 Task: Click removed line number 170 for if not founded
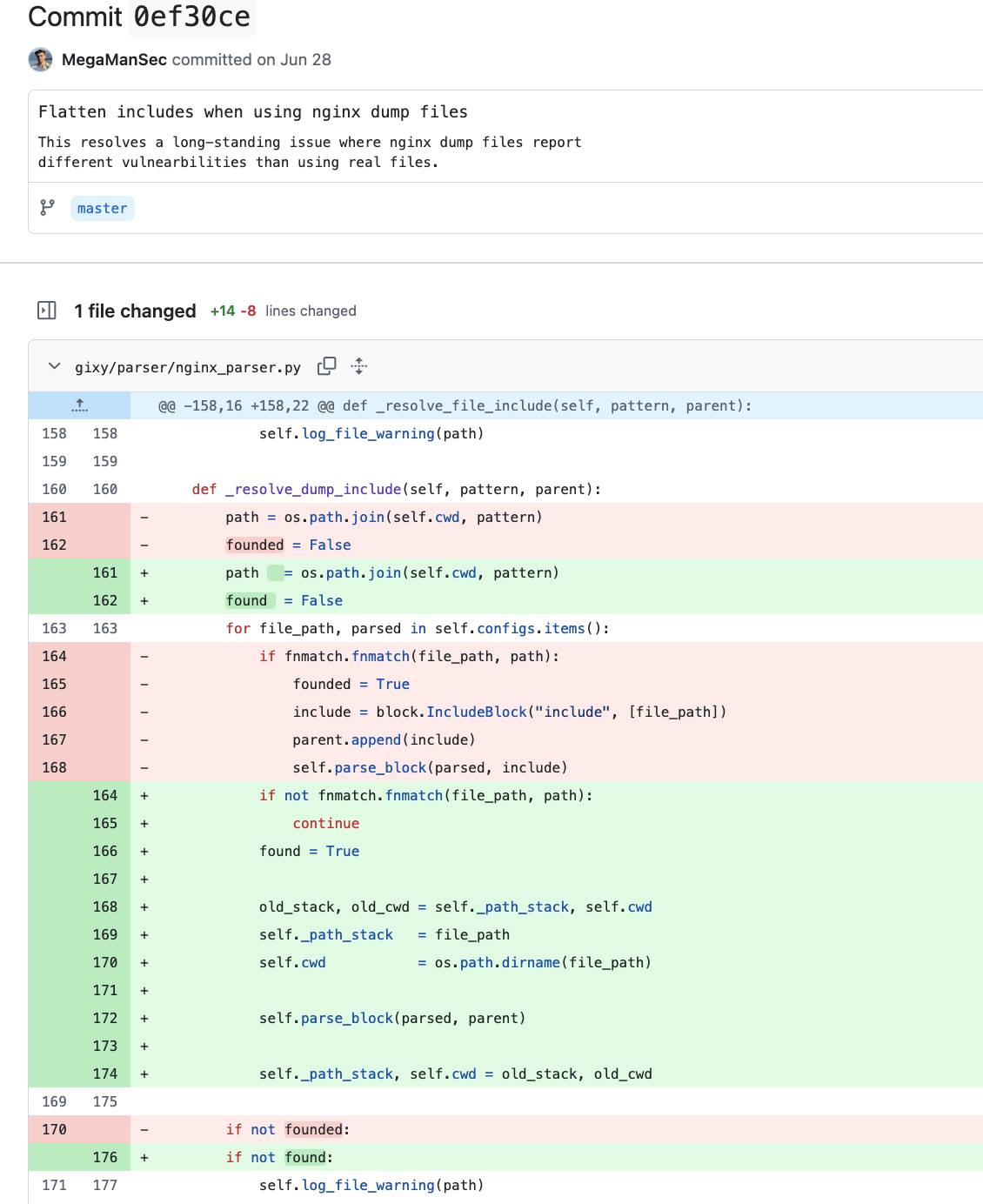click(x=54, y=1129)
